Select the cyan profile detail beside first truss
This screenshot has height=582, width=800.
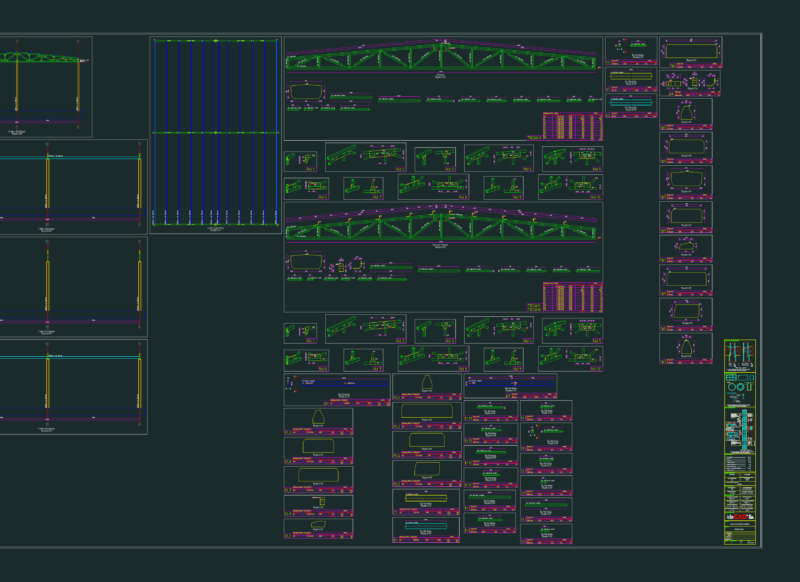(x=631, y=106)
